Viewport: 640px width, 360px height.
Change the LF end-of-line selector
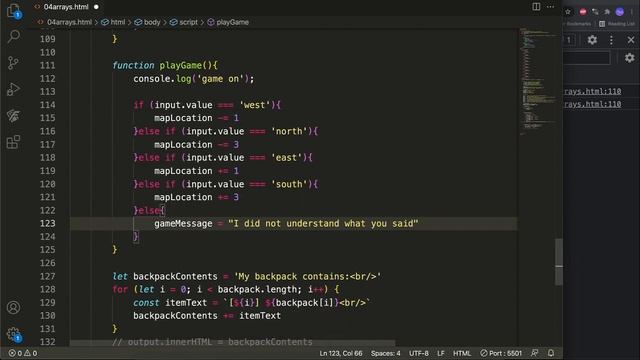441,353
